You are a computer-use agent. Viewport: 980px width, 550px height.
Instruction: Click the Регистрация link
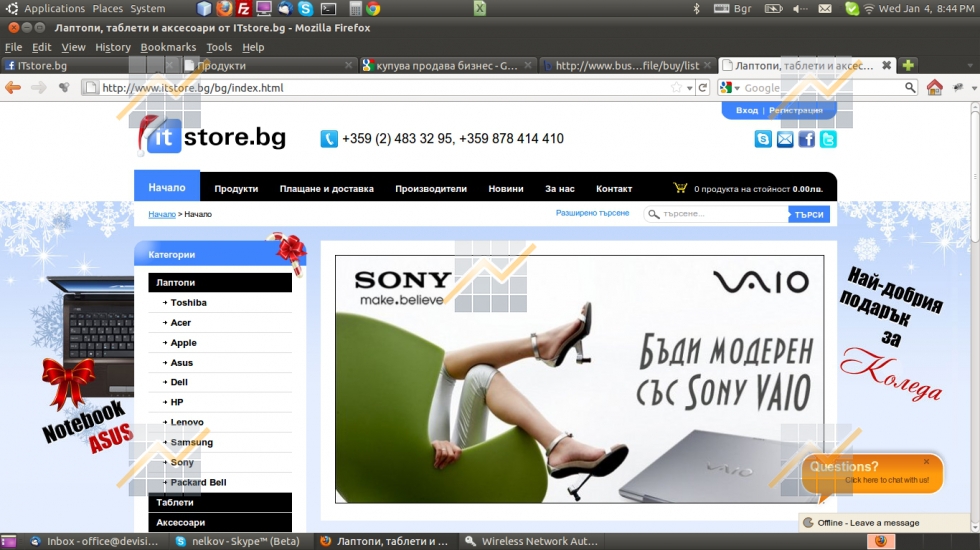click(796, 110)
